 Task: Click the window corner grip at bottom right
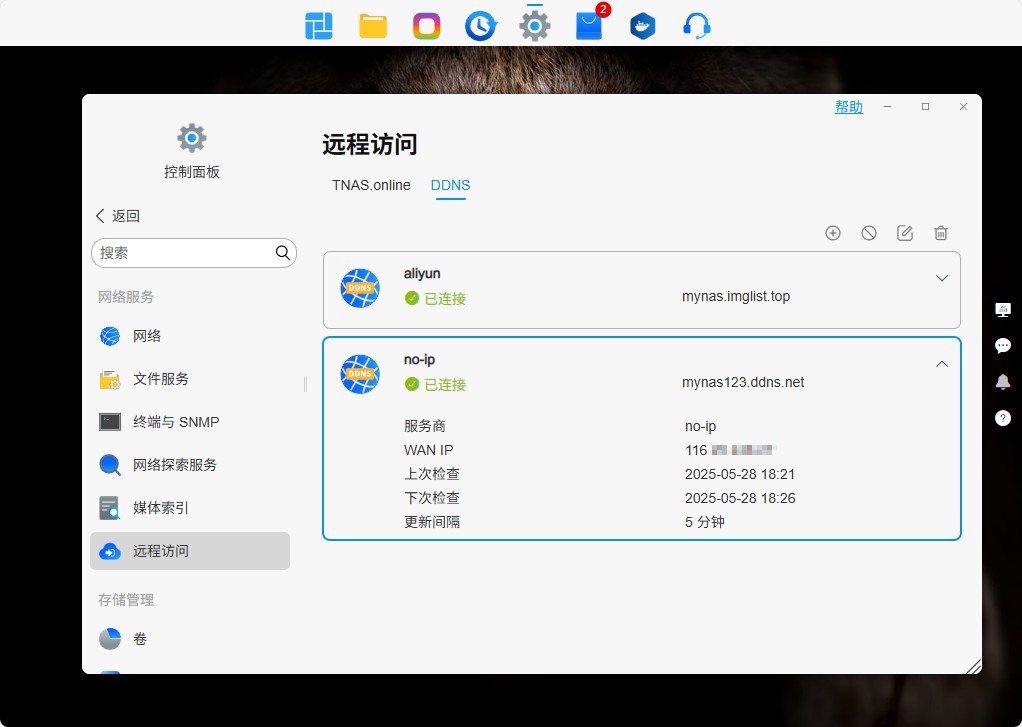[x=973, y=666]
